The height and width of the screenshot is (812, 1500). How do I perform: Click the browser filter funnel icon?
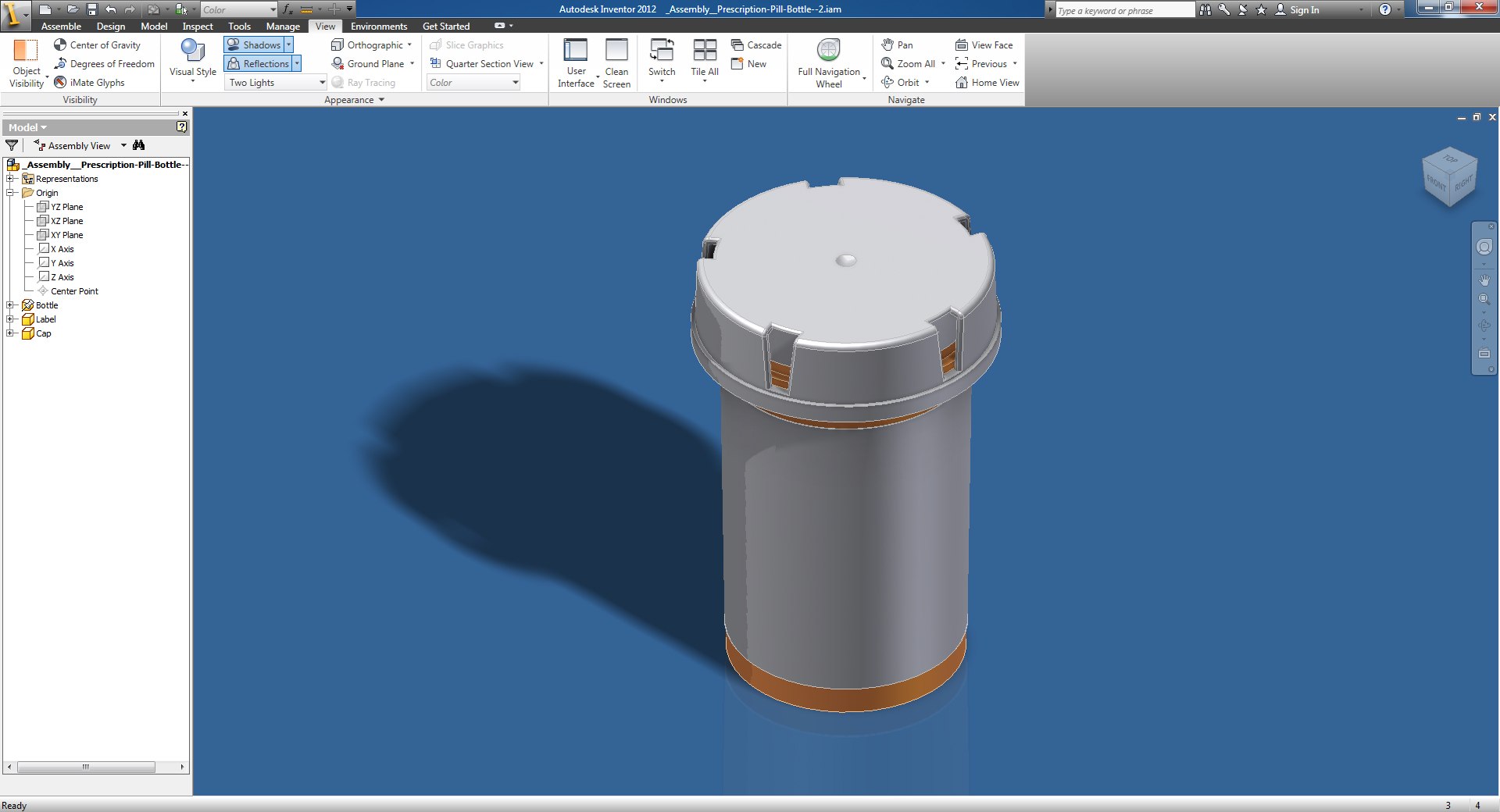point(12,145)
